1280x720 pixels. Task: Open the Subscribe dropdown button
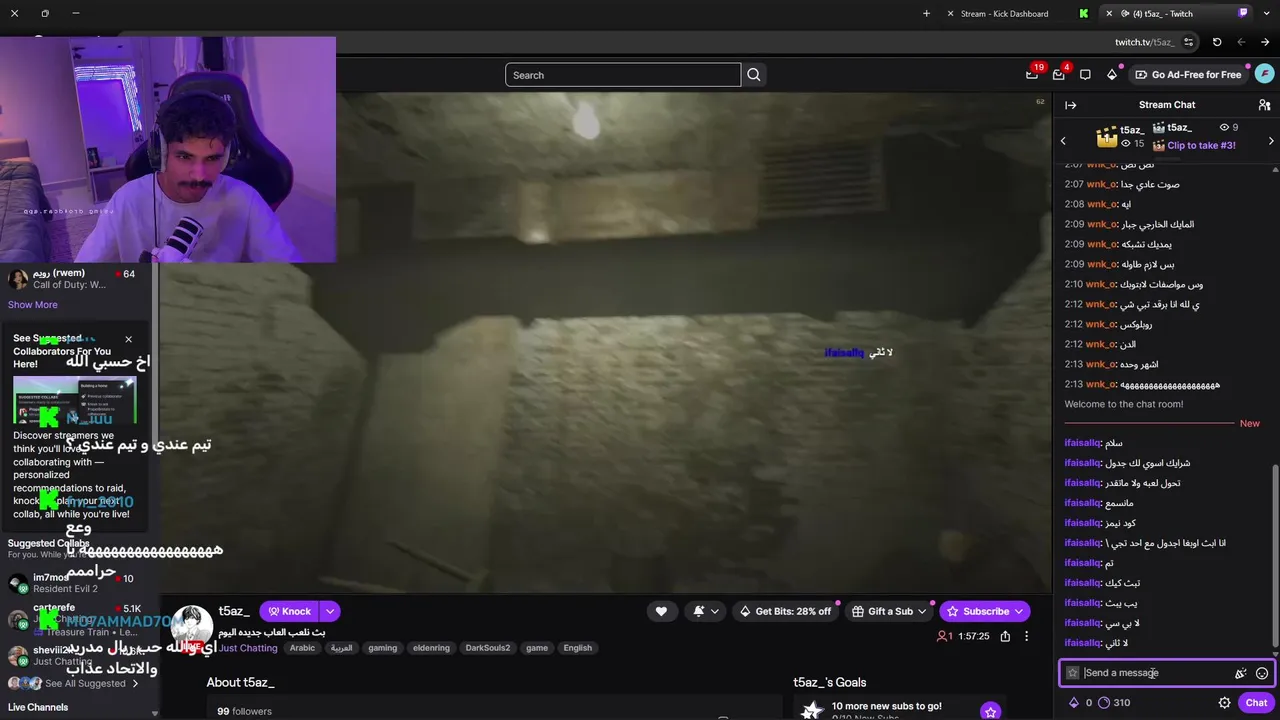984,611
